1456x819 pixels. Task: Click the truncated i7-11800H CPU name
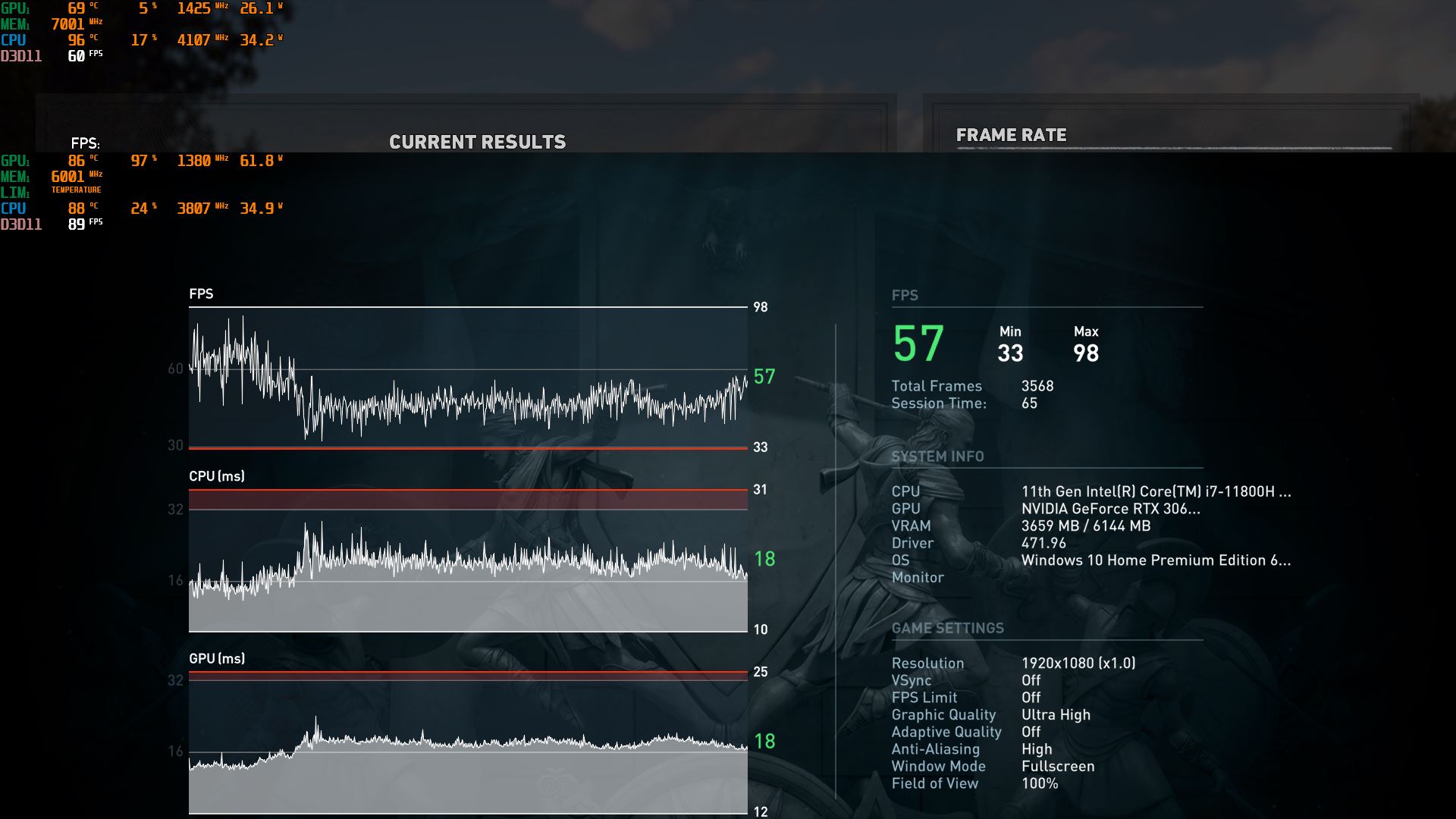(x=1155, y=491)
